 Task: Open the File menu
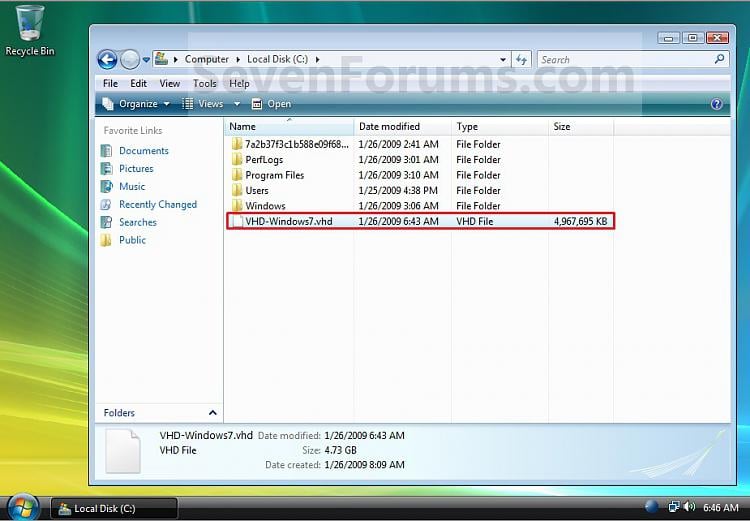click(110, 83)
